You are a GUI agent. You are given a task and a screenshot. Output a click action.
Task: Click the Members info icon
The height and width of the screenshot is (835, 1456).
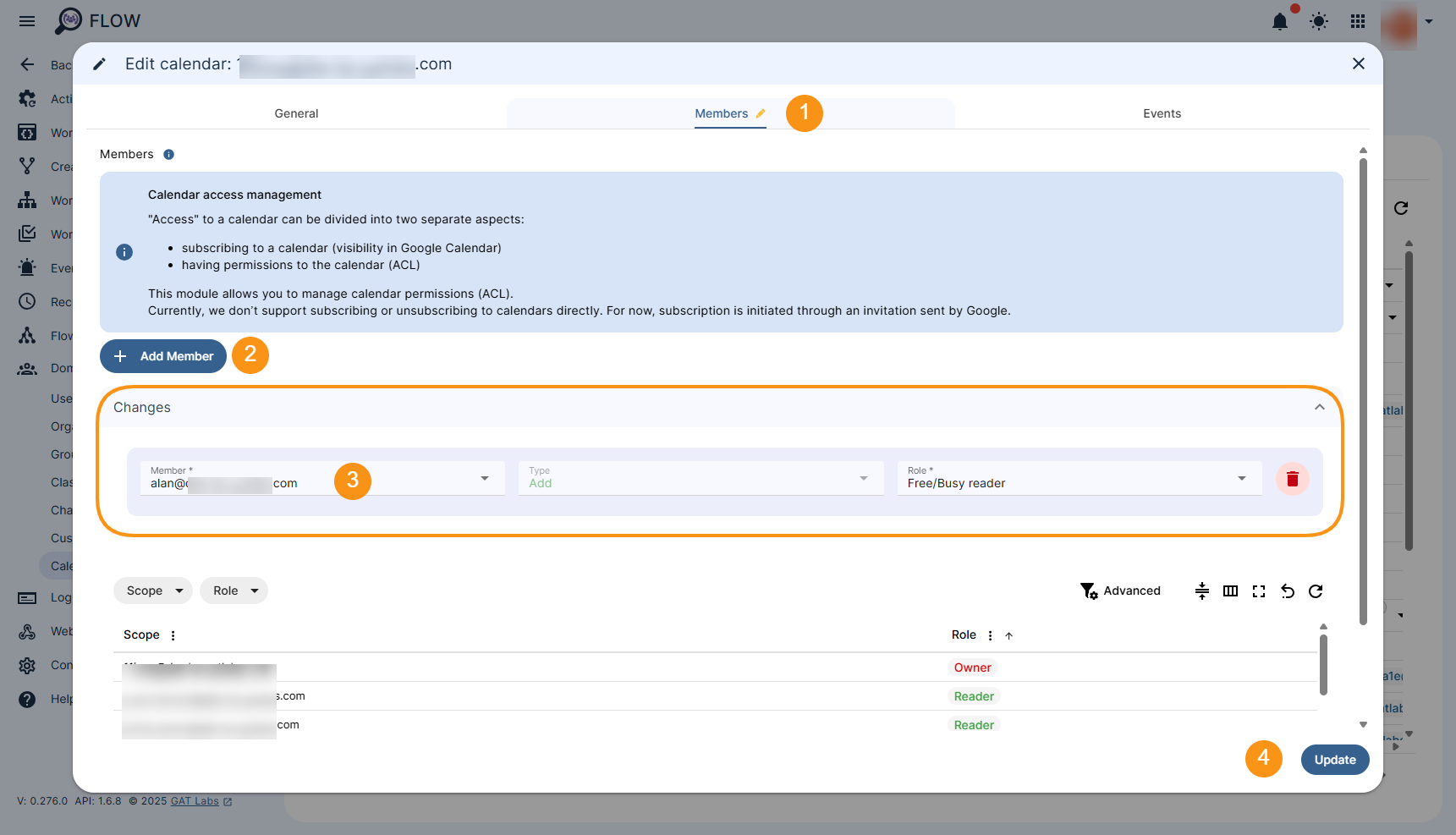[x=168, y=154]
